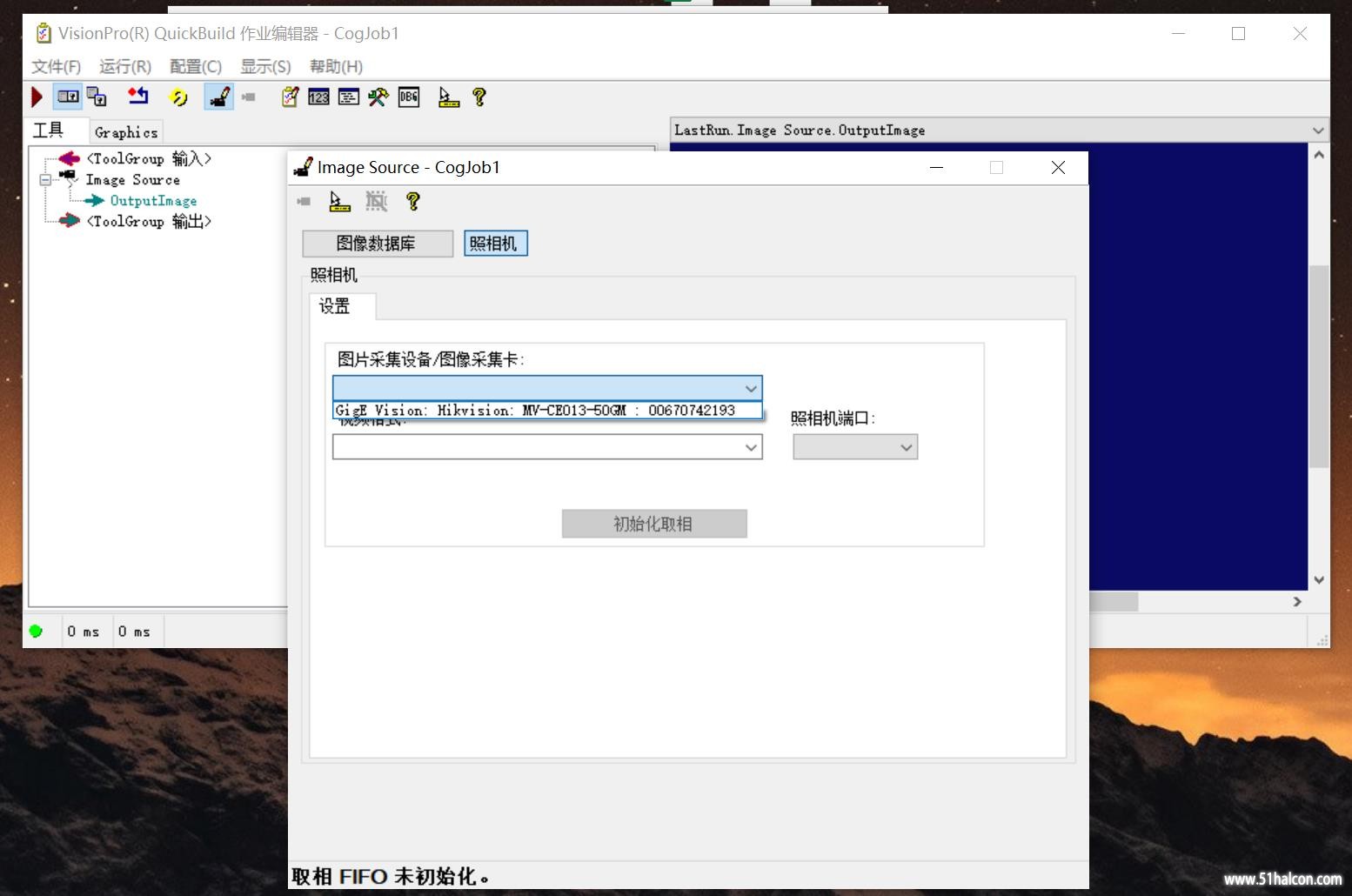Click the teal arrow icon beside OutputImage
The height and width of the screenshot is (896, 1352).
94,201
